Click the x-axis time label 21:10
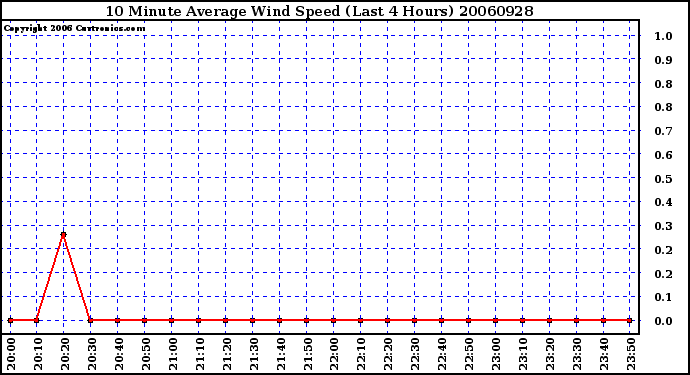 point(199,354)
